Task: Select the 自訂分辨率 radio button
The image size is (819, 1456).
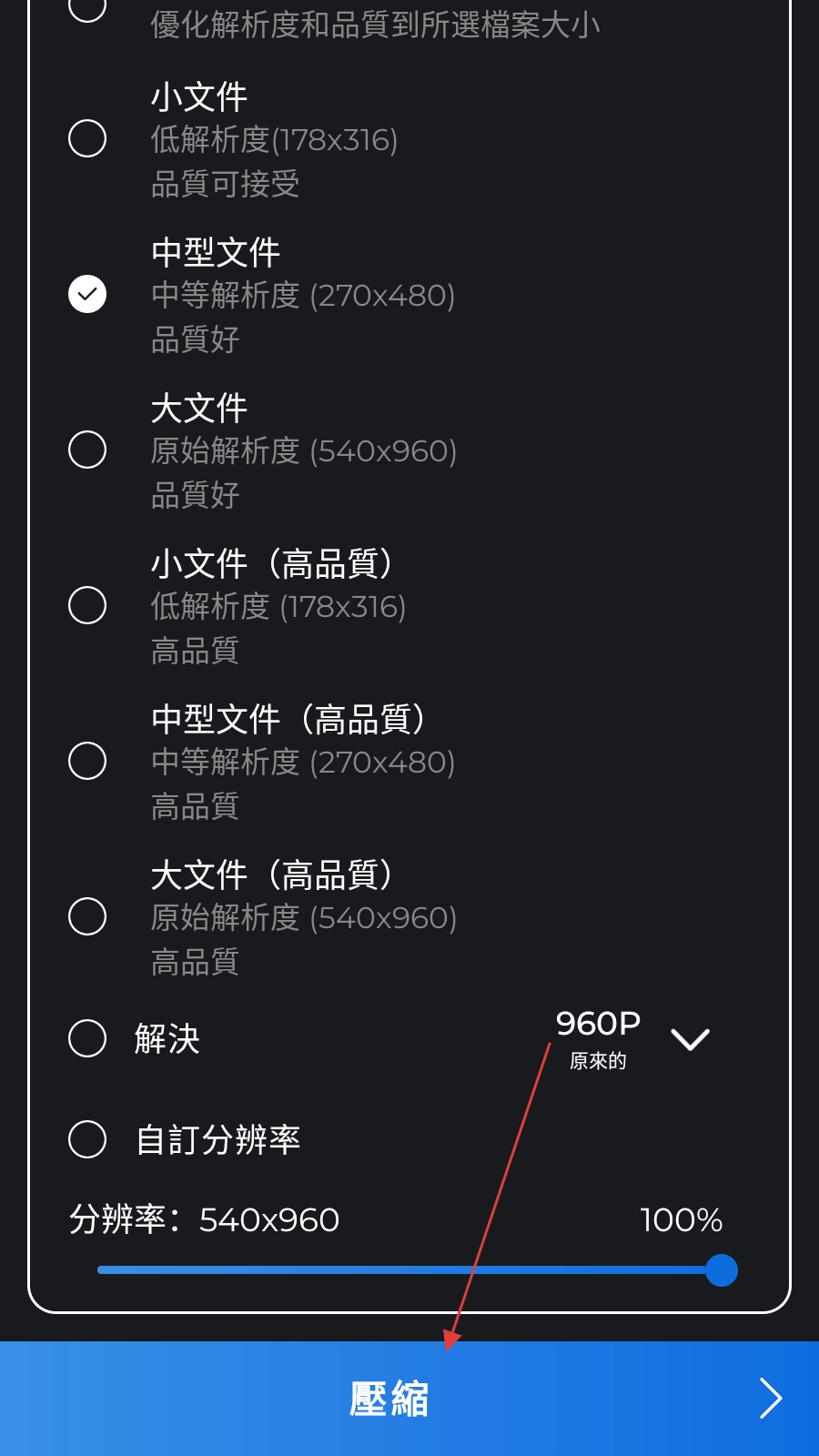Action: tap(87, 1139)
